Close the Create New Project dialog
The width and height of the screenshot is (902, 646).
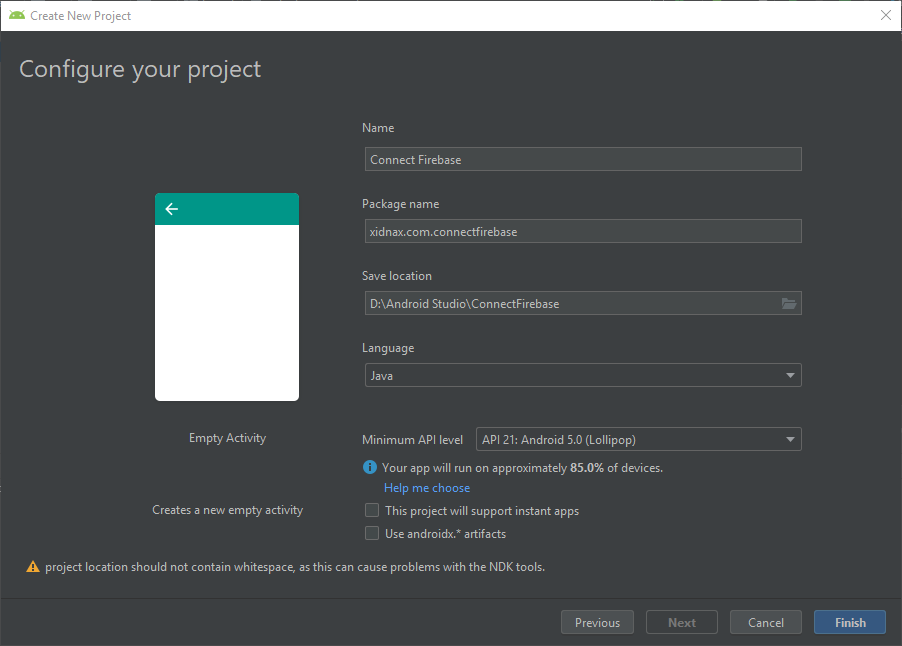(886, 16)
